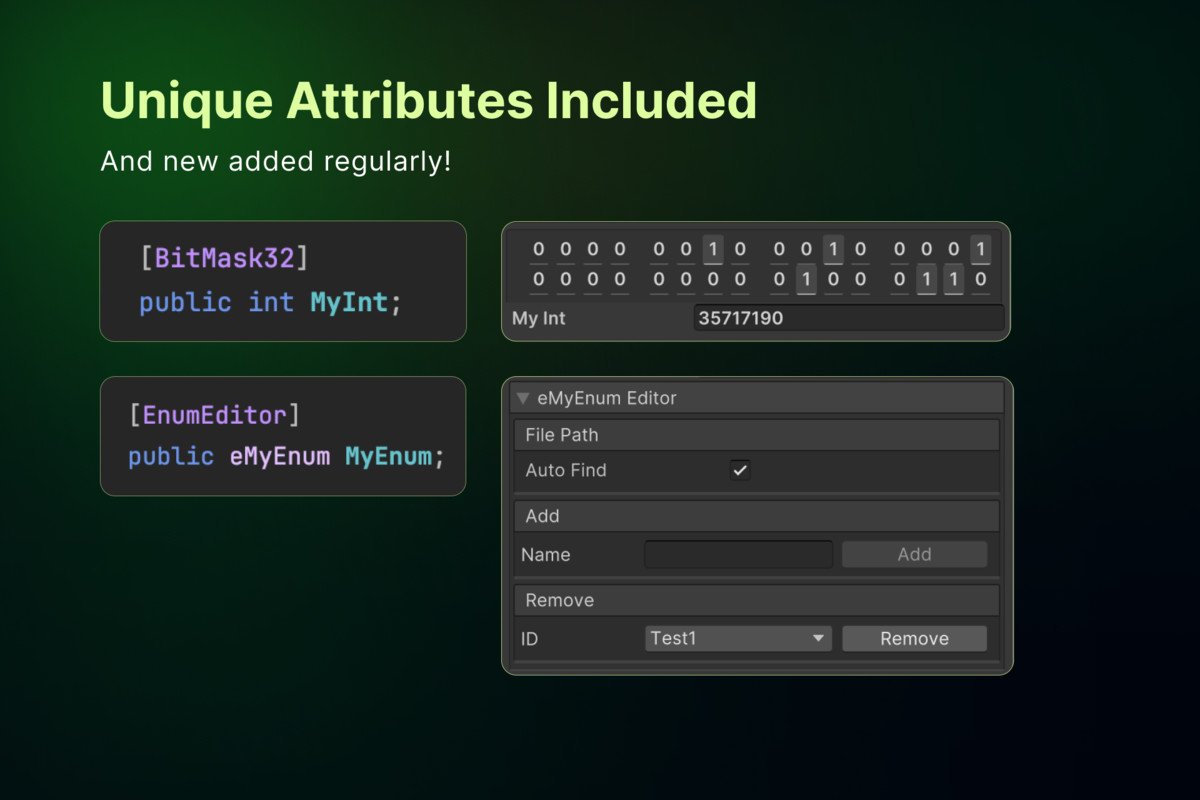Screen dimensions: 1200x800
Task: Toggle right of two enabled bits, bottom row's last group
Action: [x=954, y=280]
